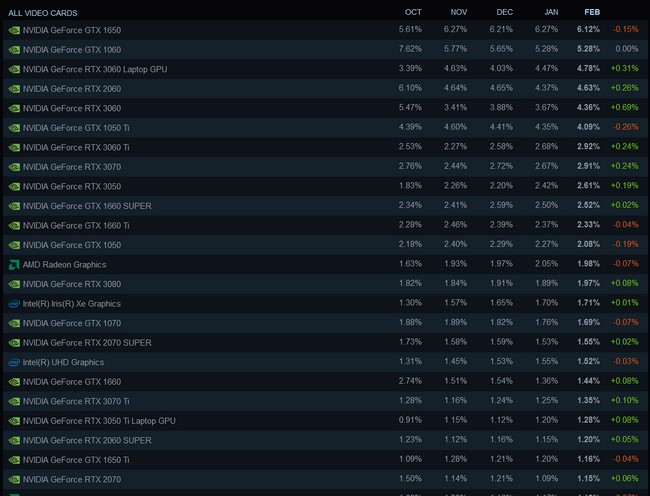
Task: Click the AMD logo beside Radeon Graphics
Action: point(14,265)
